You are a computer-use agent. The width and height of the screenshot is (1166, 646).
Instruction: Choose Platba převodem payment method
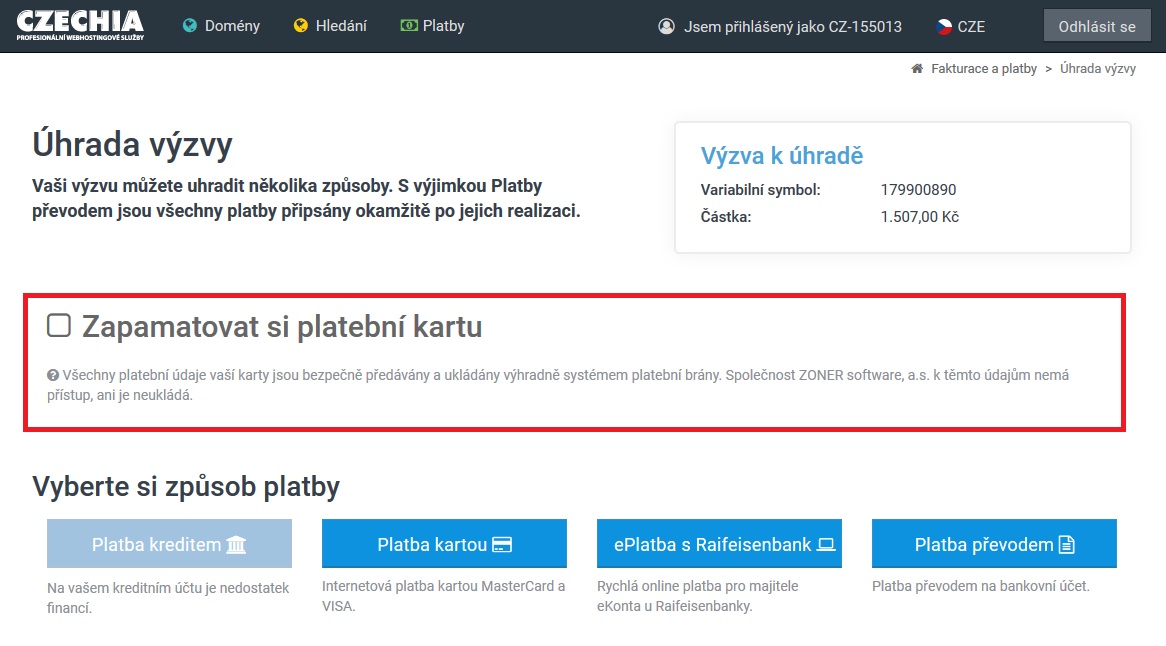point(994,544)
